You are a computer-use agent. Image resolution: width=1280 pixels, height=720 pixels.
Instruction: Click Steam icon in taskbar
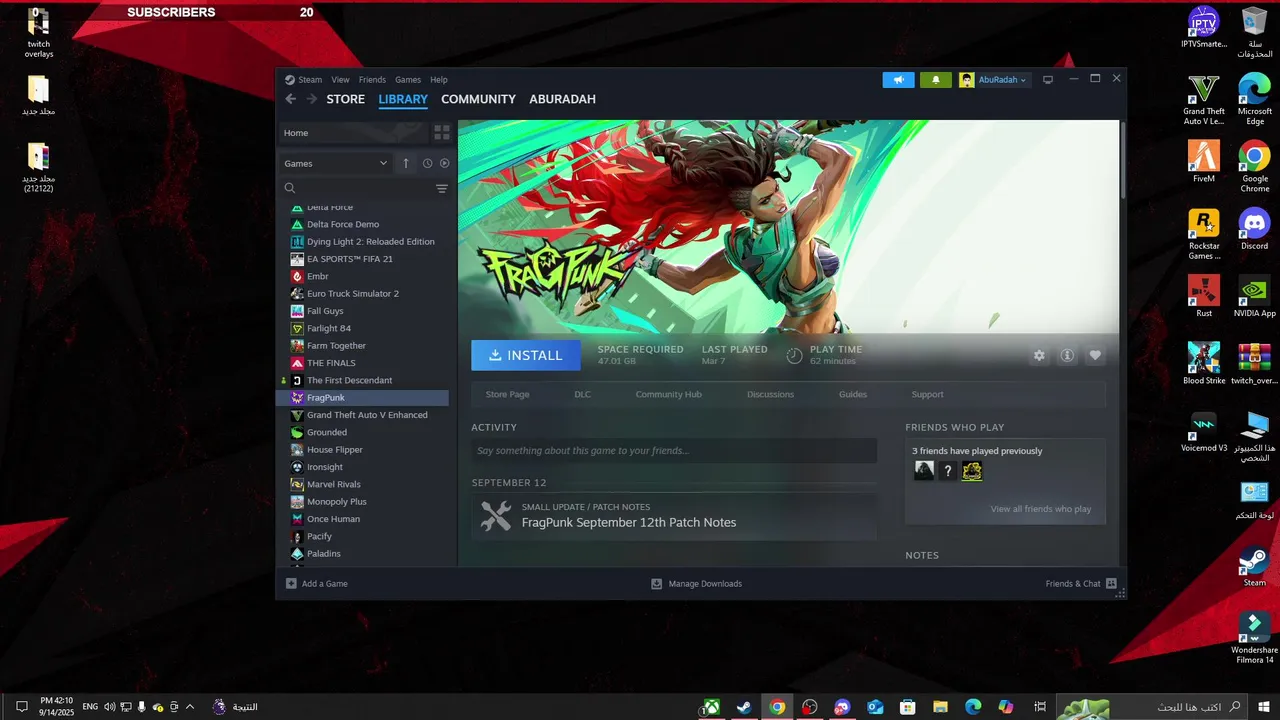744,707
